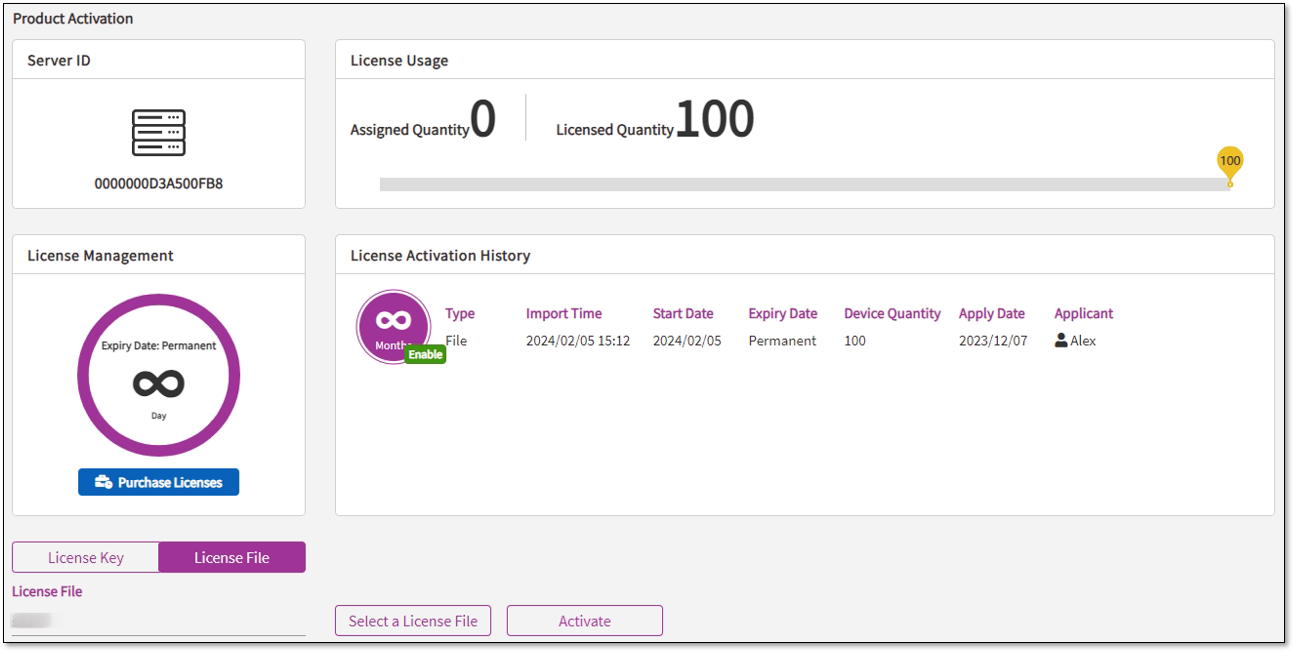Viewport: 1294px width, 652px height.
Task: Click the applicant person icon next to Alex
Action: coord(1060,339)
